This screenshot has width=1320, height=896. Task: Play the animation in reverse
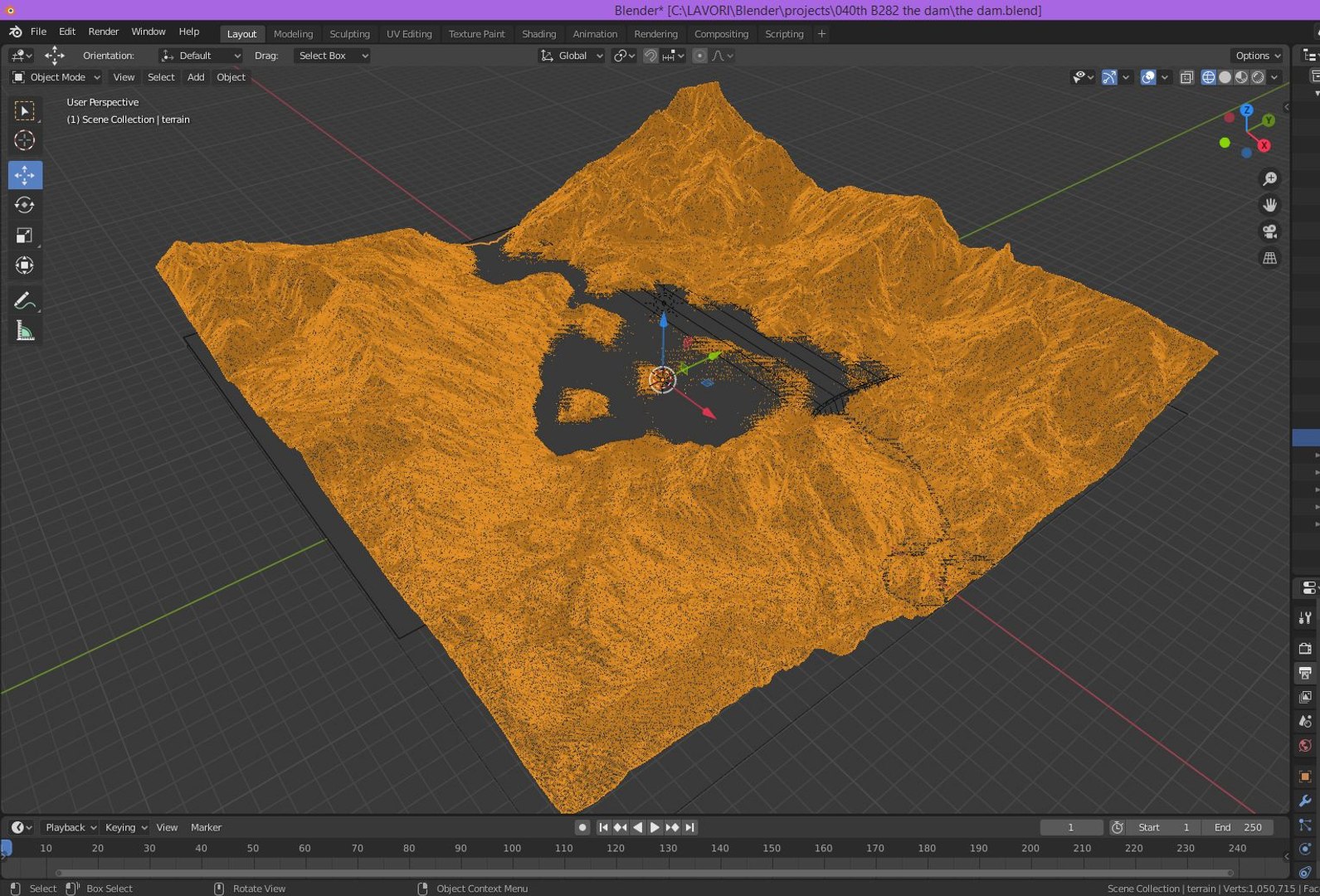(638, 827)
